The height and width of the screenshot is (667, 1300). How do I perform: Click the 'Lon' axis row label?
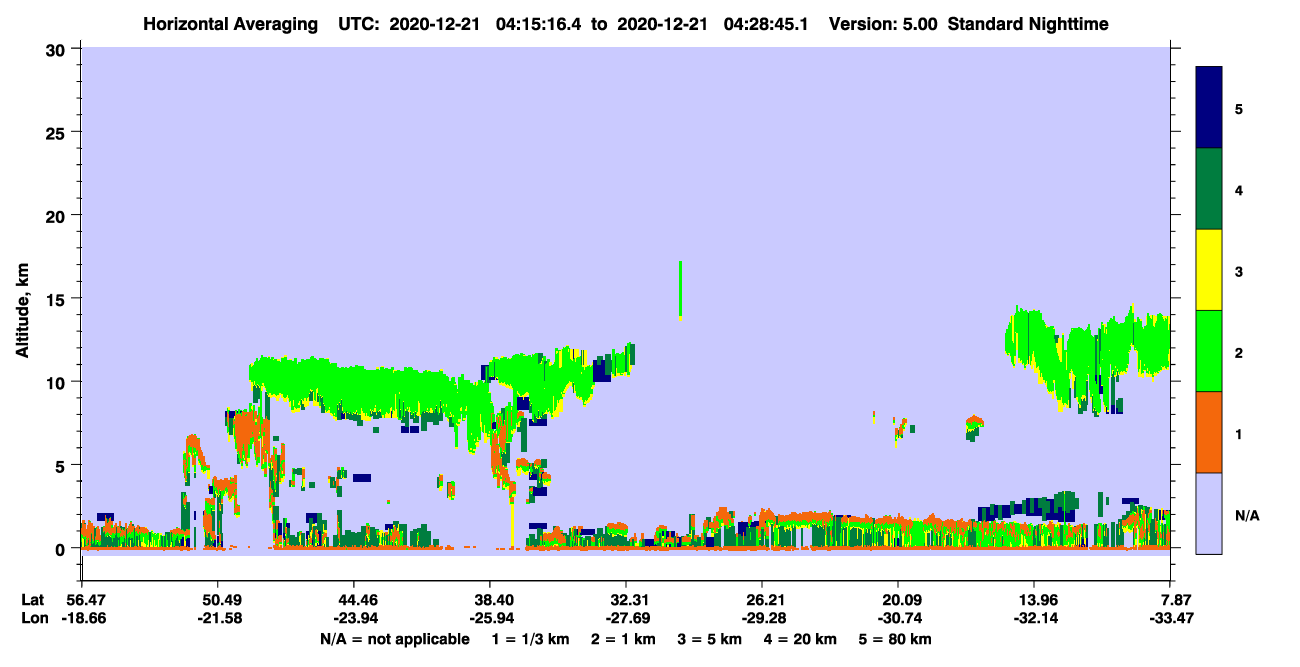[34, 619]
